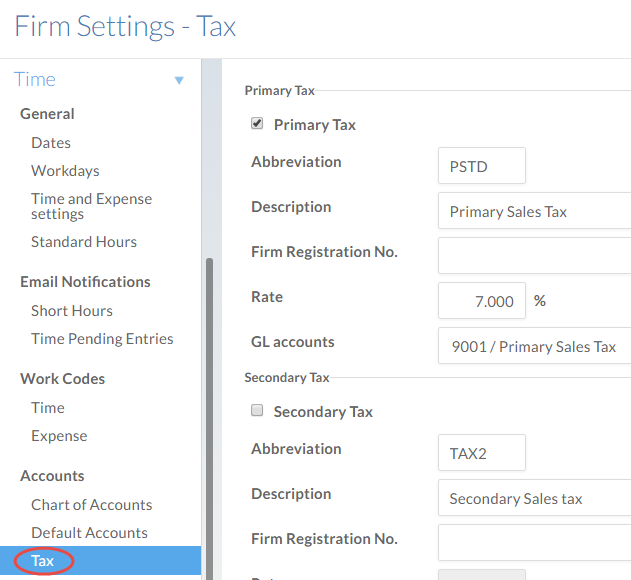The image size is (631, 580).
Task: Open the Chart of Accounts page
Action: (x=91, y=505)
